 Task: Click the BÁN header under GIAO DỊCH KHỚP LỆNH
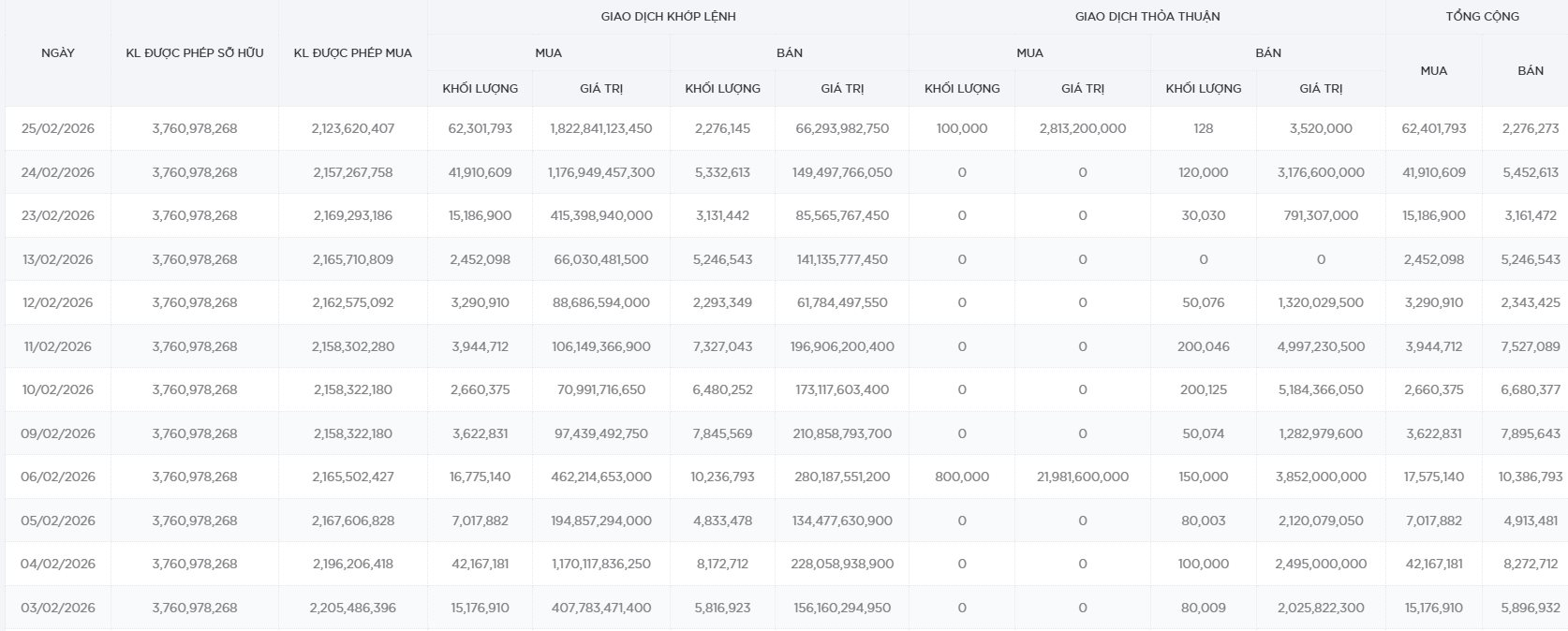tap(789, 53)
